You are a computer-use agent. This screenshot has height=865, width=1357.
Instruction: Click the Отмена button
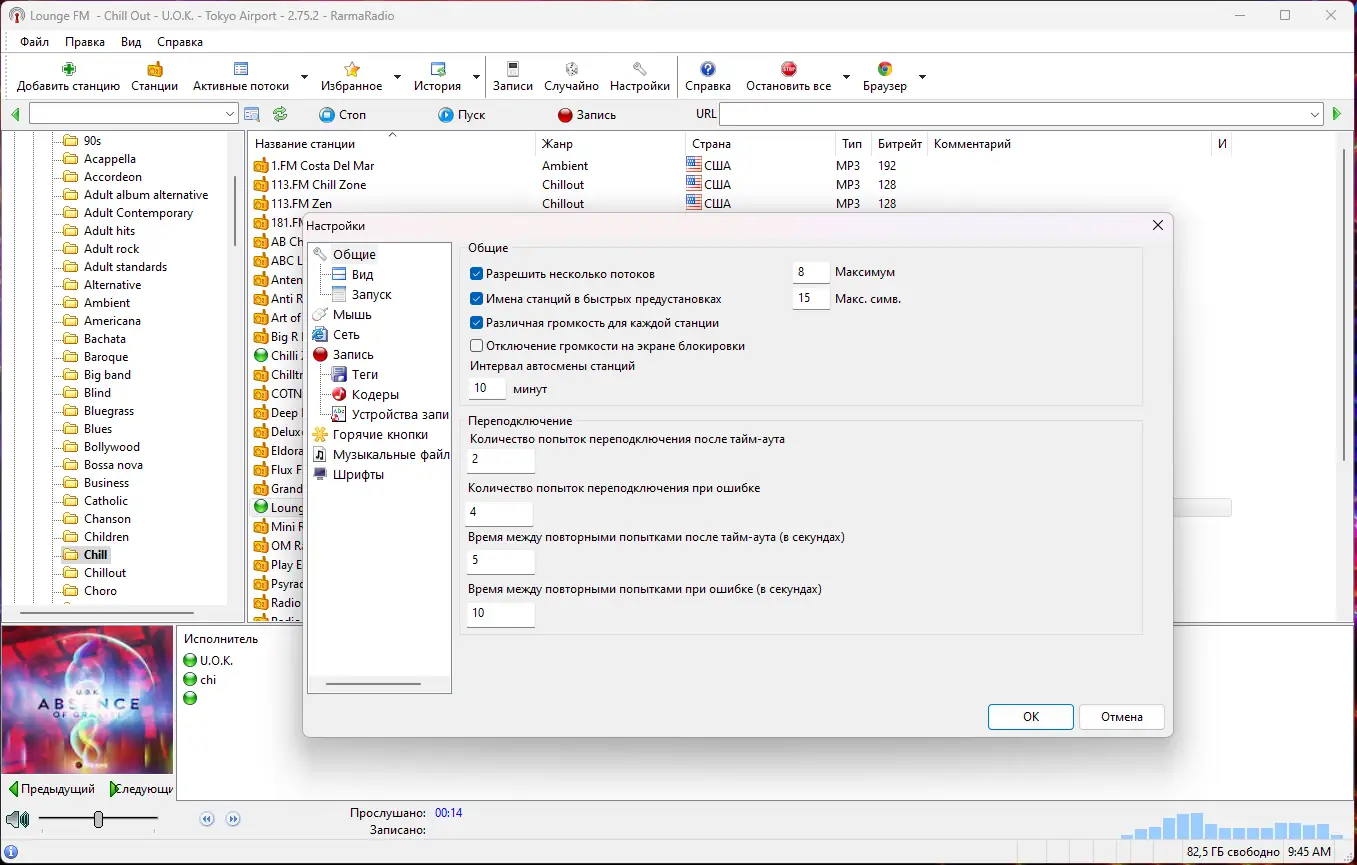coord(1122,717)
